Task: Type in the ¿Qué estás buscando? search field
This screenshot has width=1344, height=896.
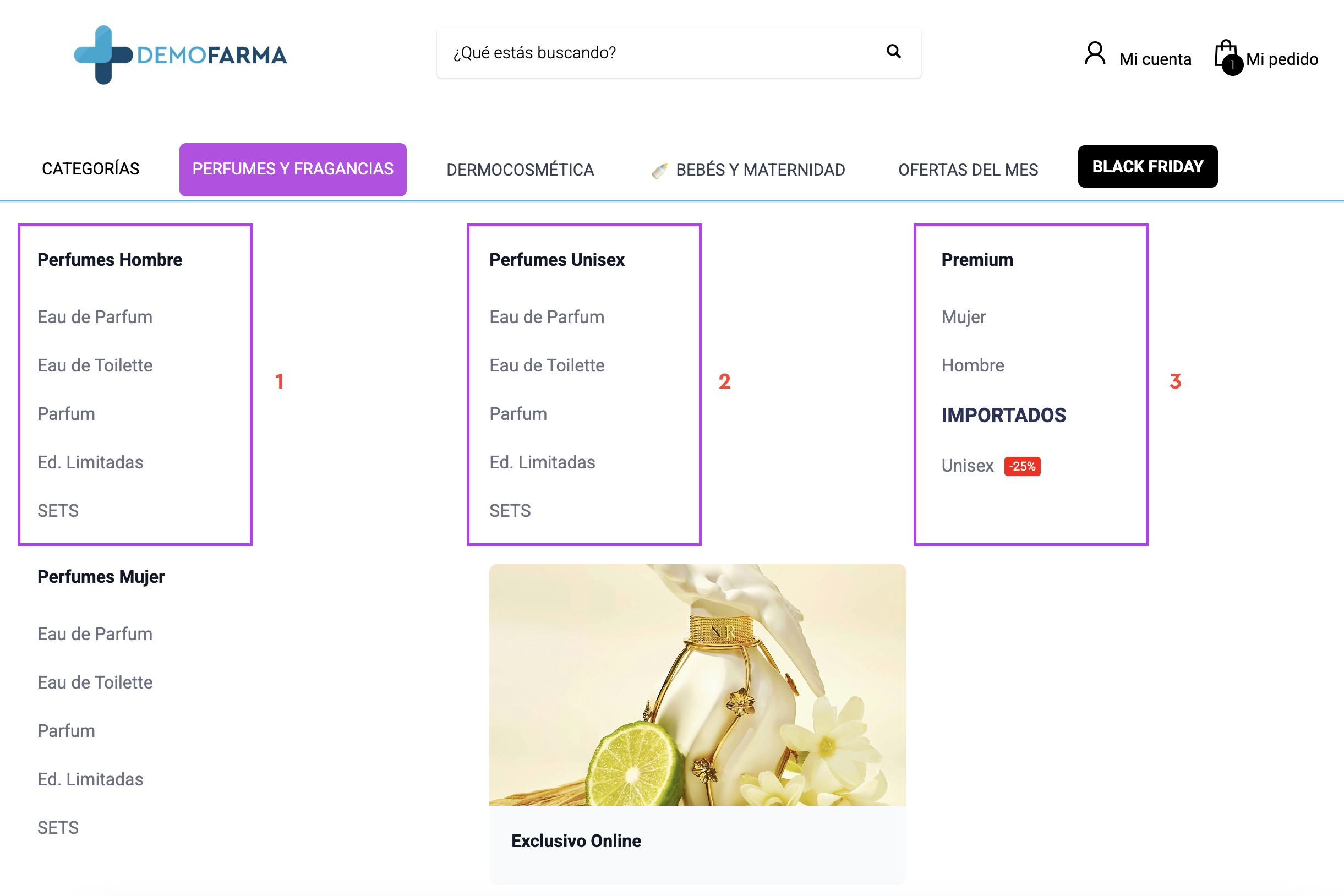Action: [x=657, y=53]
